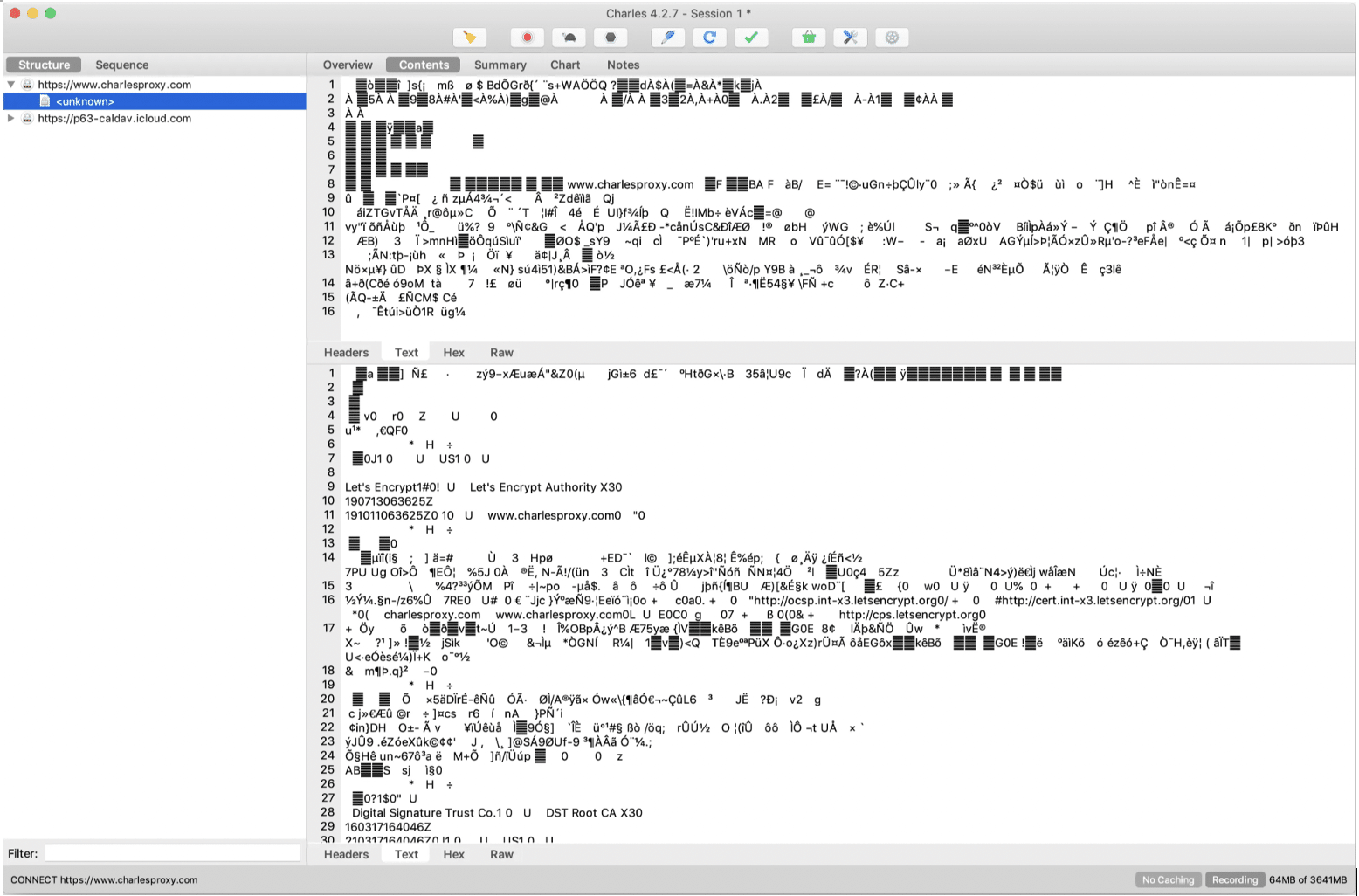The height and width of the screenshot is (896, 1359).
Task: Click the green checkmark Validate icon
Action: click(751, 38)
